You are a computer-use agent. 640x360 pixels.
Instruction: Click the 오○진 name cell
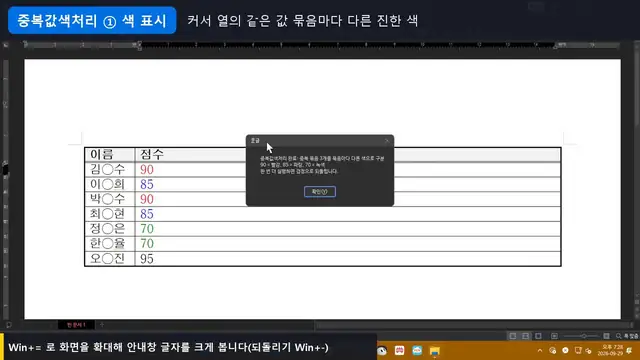(x=110, y=259)
